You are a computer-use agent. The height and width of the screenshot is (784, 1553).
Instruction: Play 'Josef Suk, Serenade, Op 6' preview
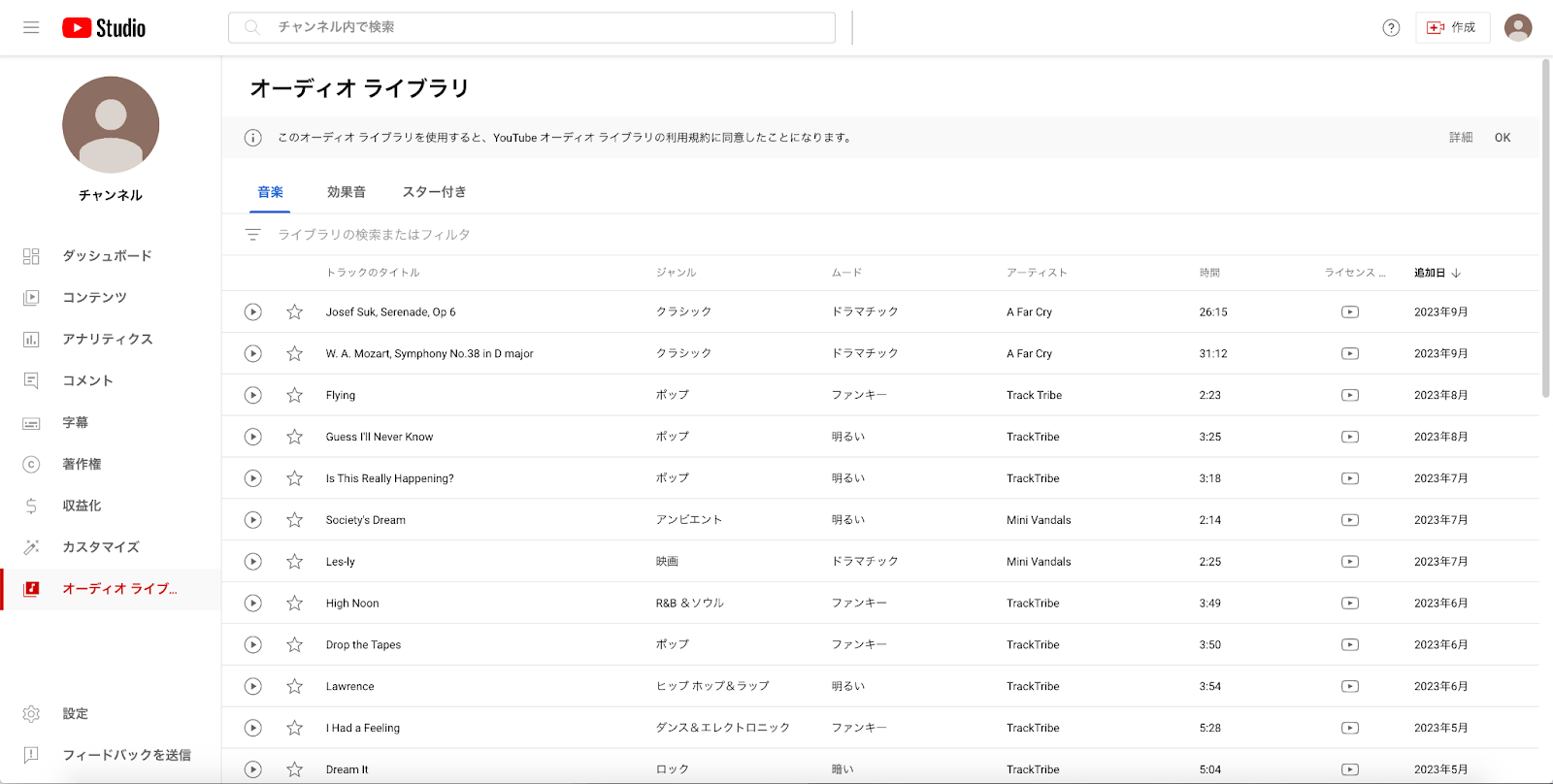pos(252,311)
